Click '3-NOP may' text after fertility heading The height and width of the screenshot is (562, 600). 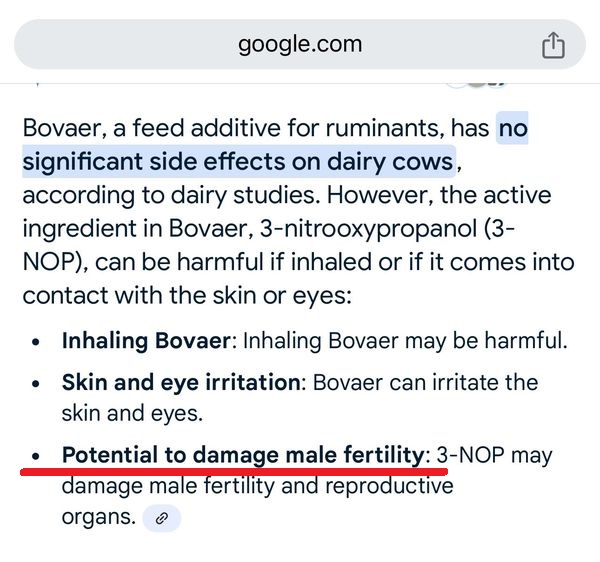(494, 455)
